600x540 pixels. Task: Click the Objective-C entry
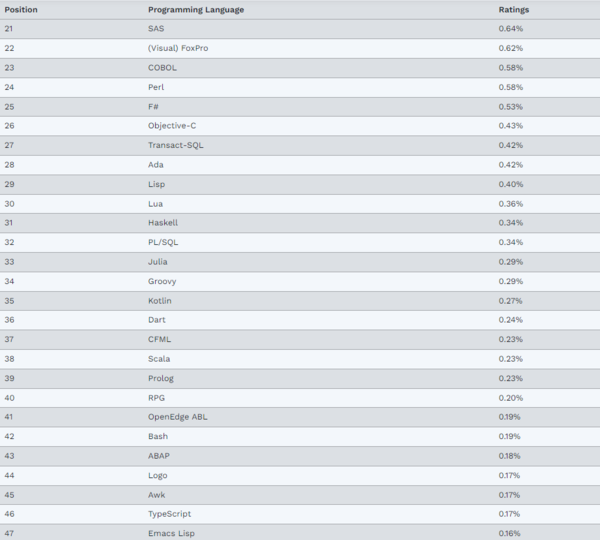(172, 126)
